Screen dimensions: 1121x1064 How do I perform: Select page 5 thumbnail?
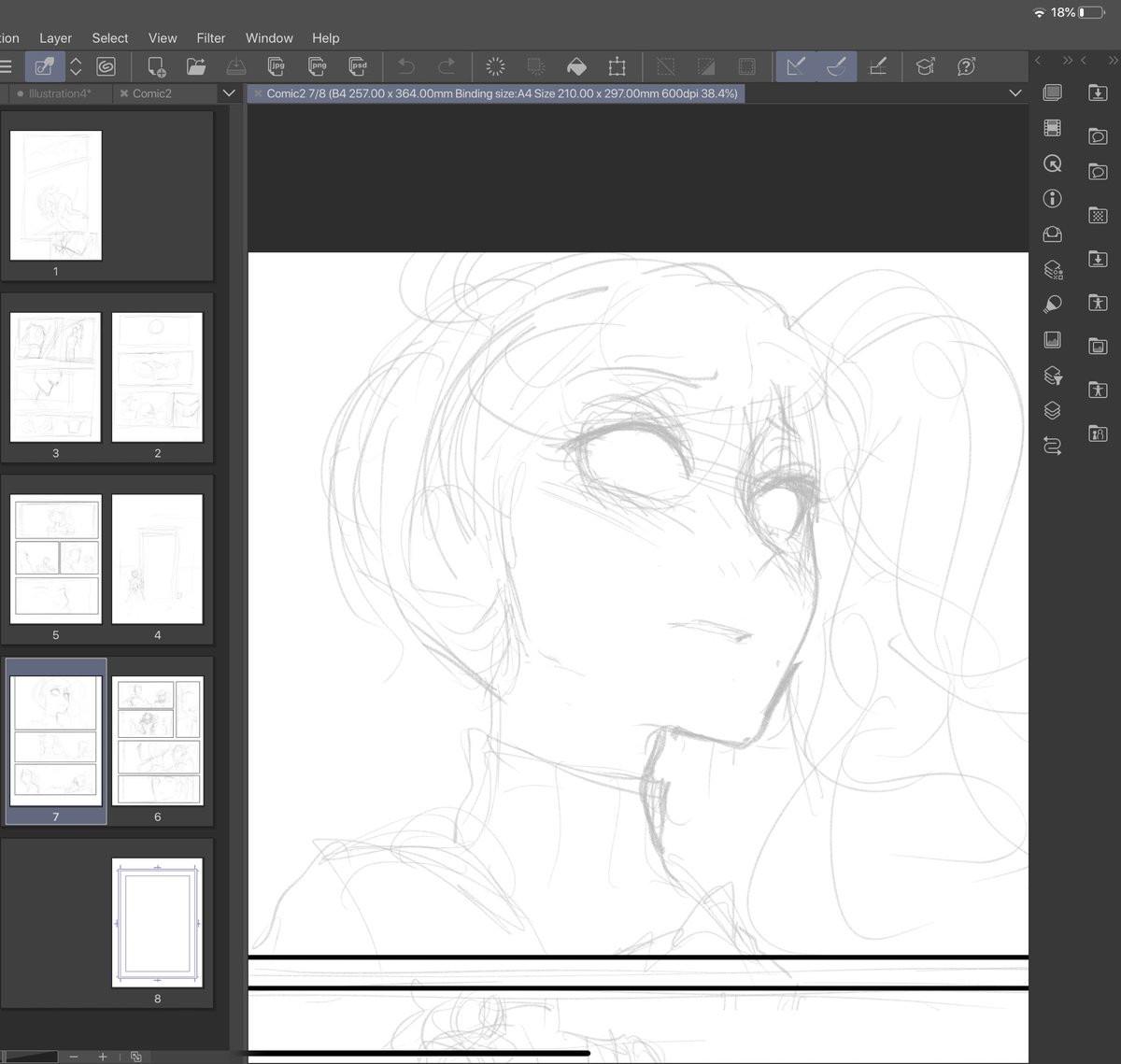pyautogui.click(x=55, y=560)
